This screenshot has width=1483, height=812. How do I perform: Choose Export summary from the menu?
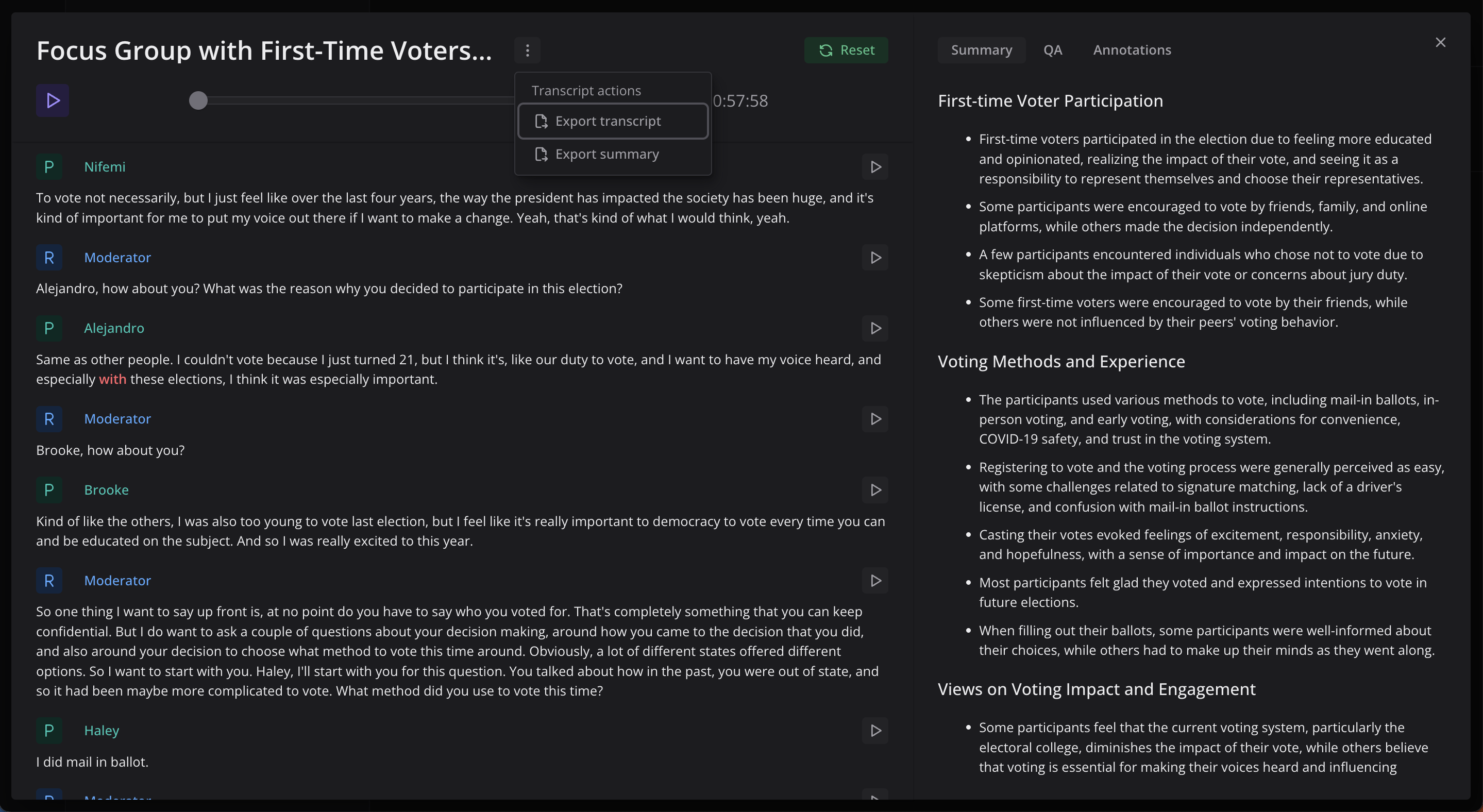613,154
